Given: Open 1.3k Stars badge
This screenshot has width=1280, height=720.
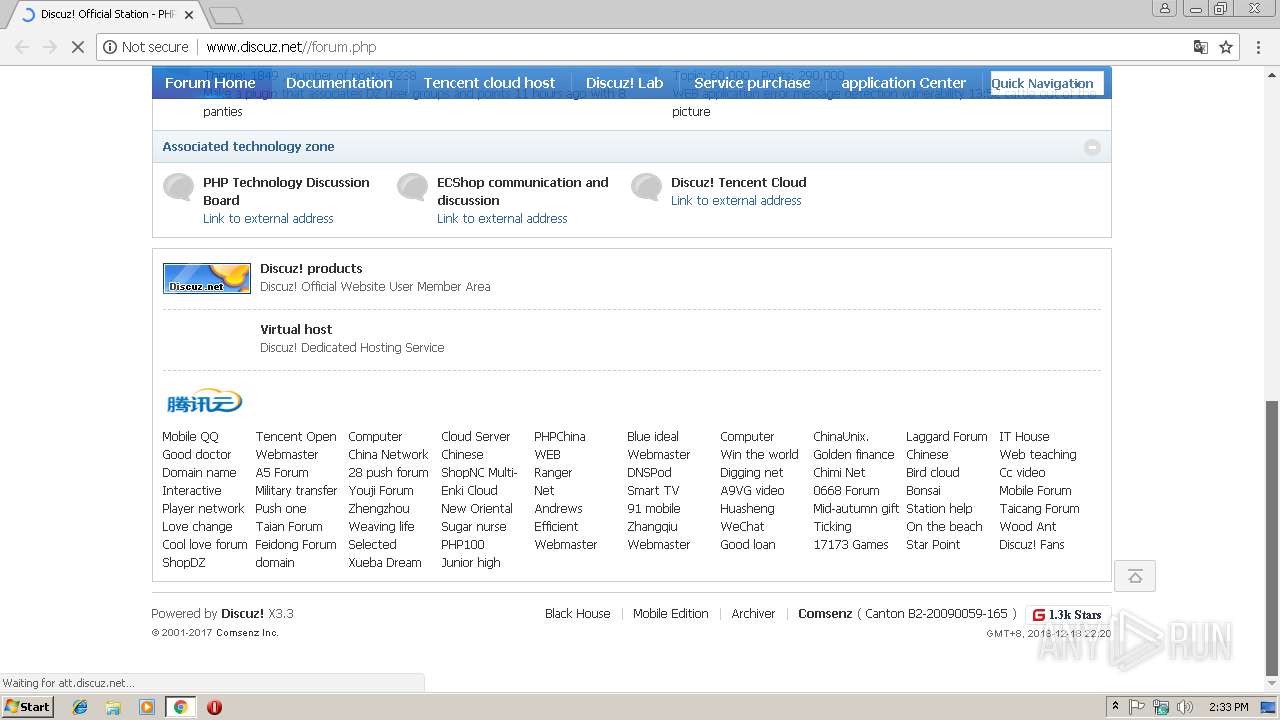Looking at the screenshot, I should (x=1067, y=615).
